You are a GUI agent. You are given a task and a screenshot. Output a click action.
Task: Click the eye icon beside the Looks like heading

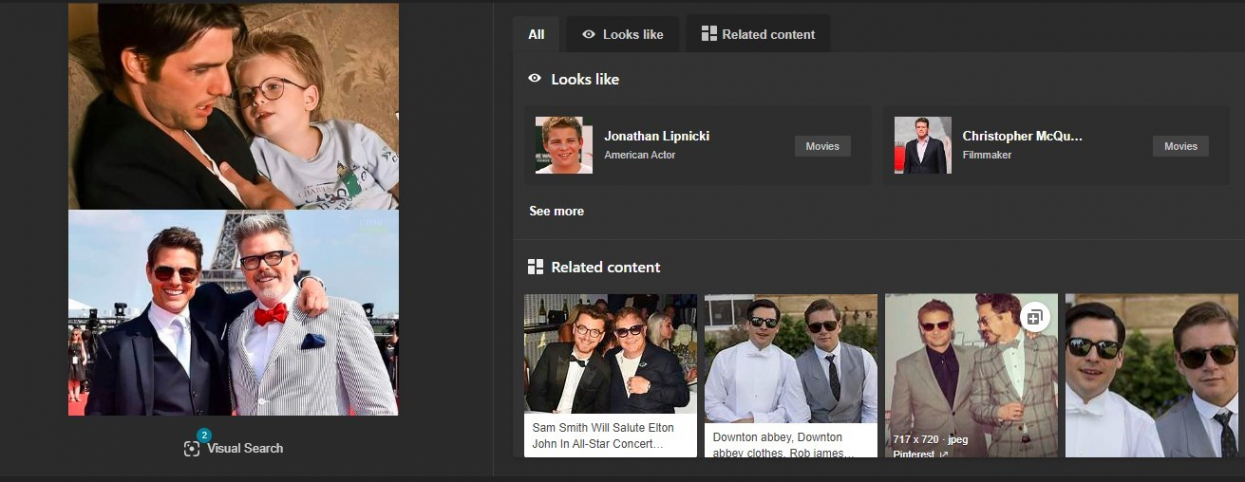(x=535, y=79)
